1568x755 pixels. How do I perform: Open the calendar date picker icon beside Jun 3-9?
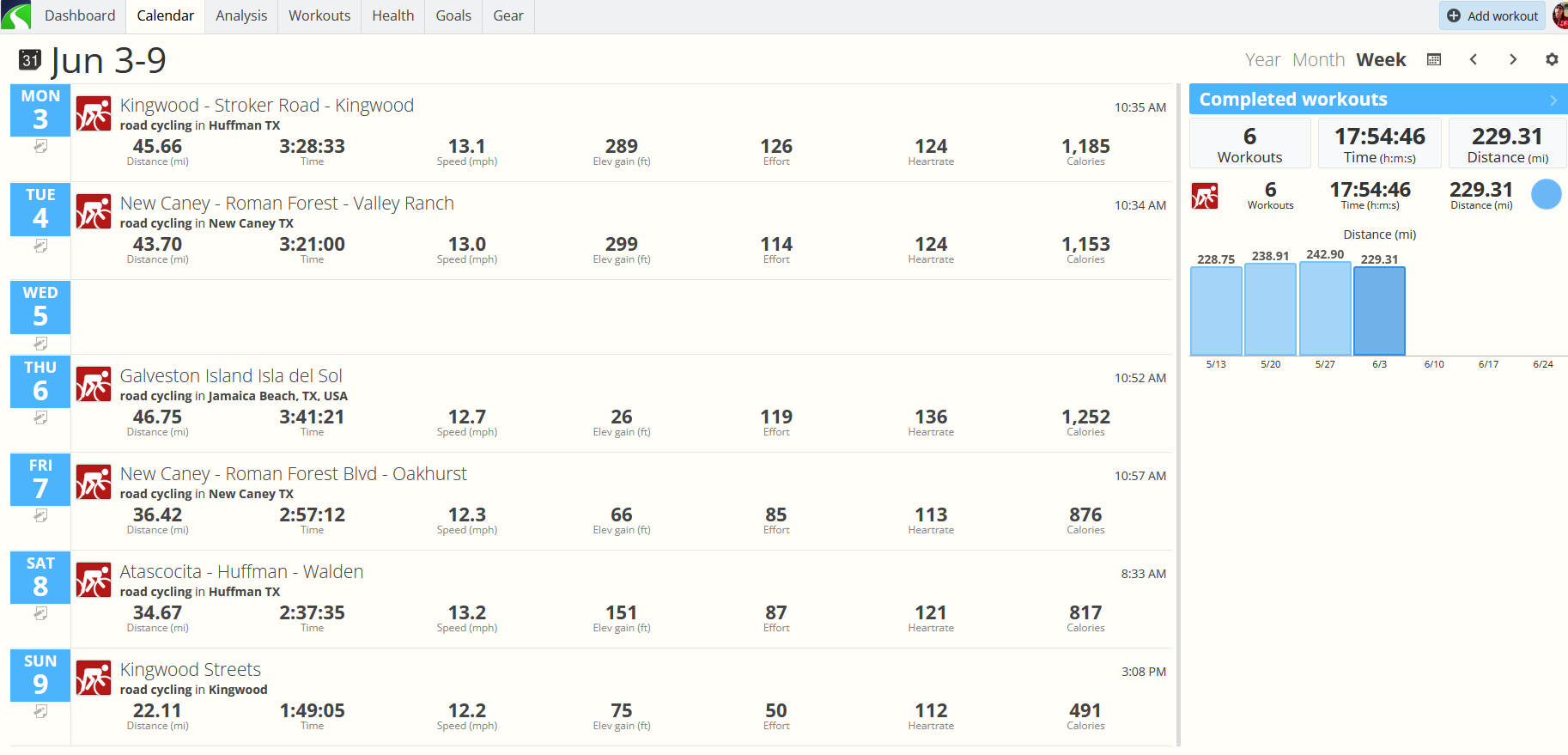pyautogui.click(x=30, y=59)
